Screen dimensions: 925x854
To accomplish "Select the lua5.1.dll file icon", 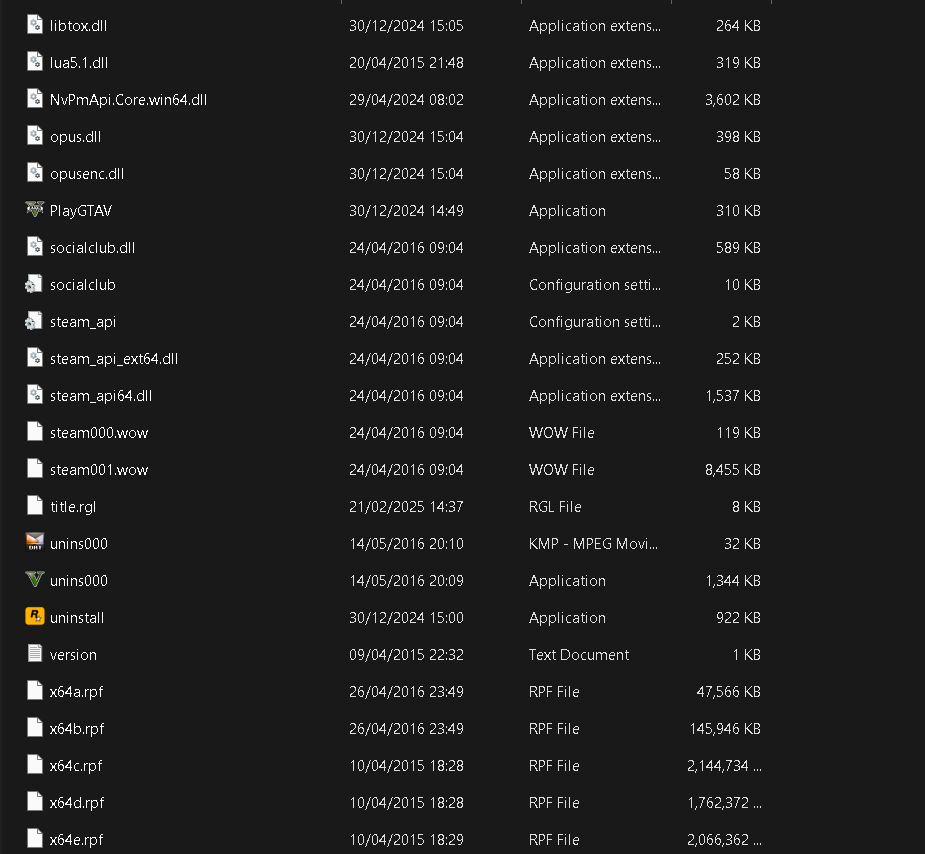I will 35,62.
